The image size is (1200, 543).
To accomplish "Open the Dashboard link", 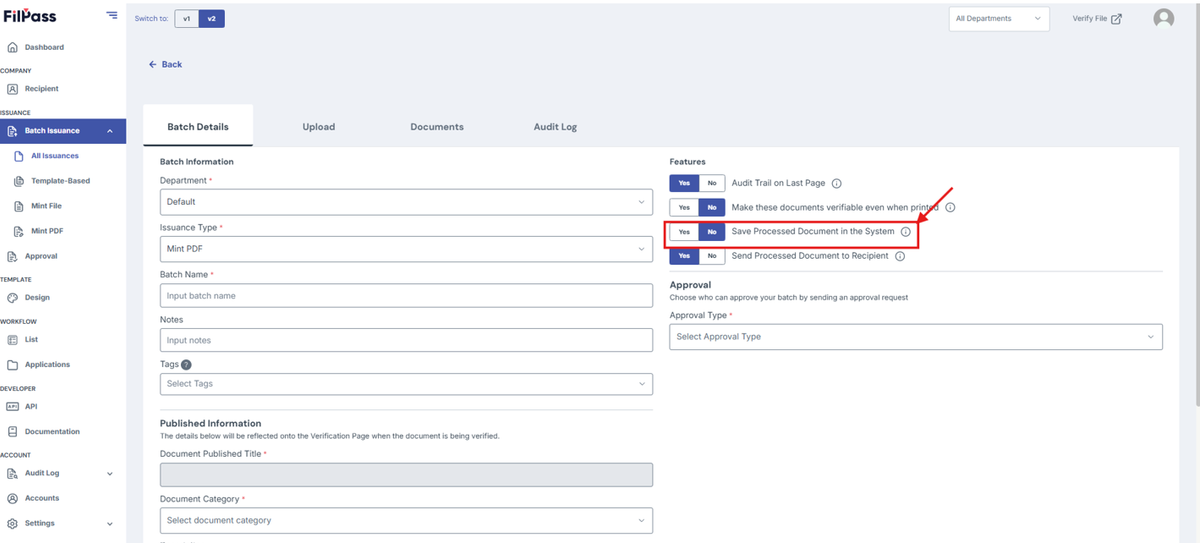I will coord(44,47).
